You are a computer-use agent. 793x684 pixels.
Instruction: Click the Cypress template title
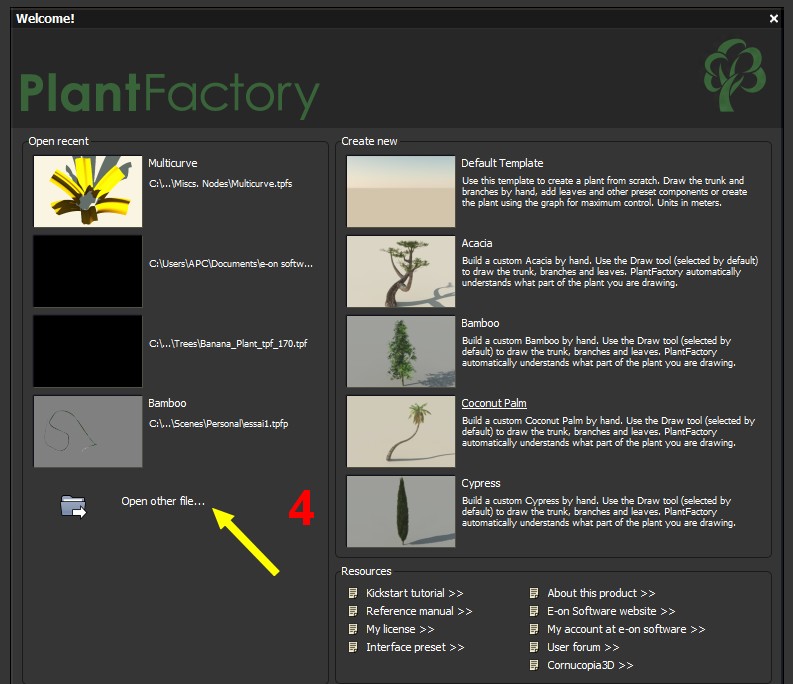tap(481, 483)
